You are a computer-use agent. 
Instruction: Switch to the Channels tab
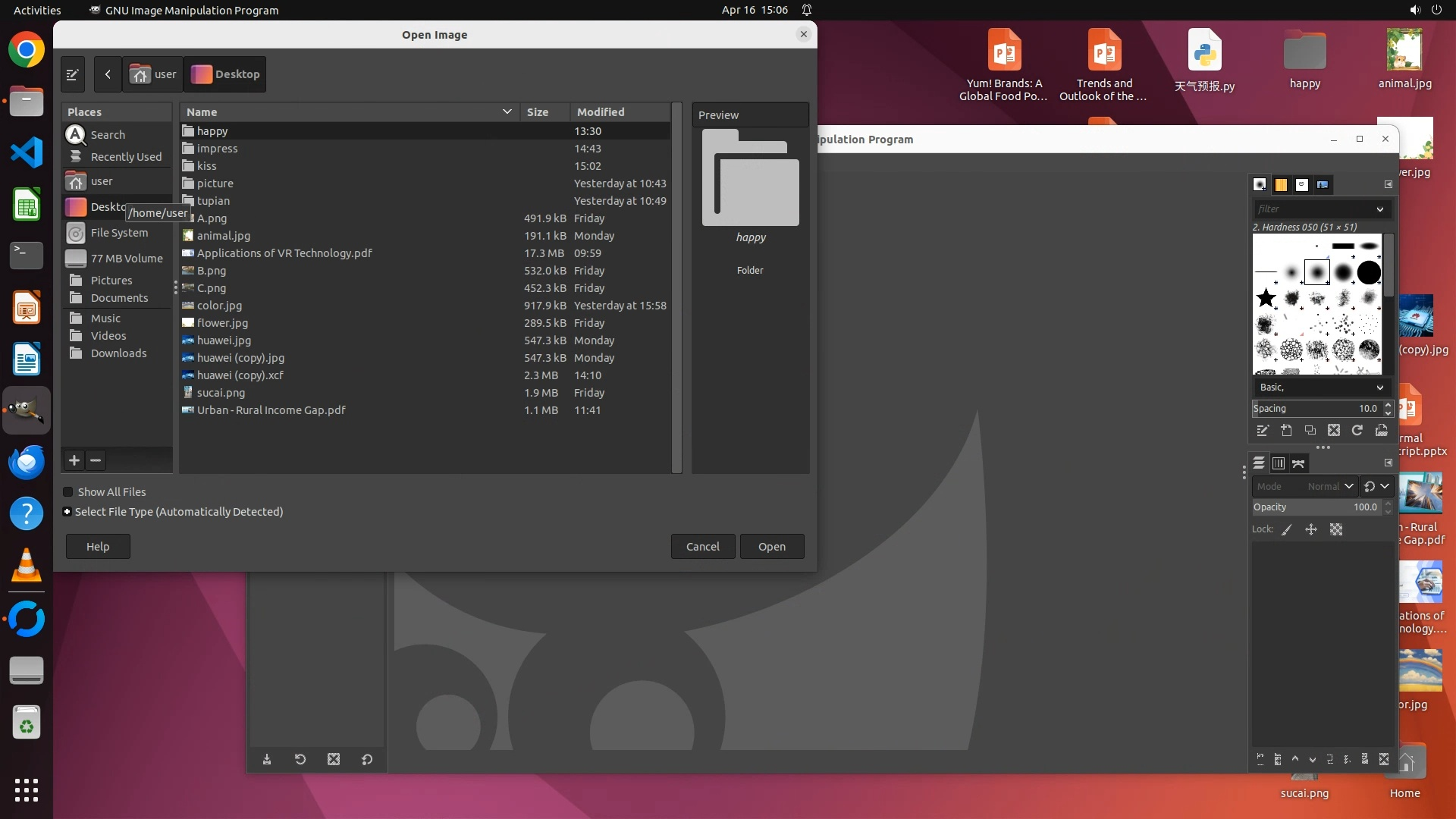tap(1279, 463)
